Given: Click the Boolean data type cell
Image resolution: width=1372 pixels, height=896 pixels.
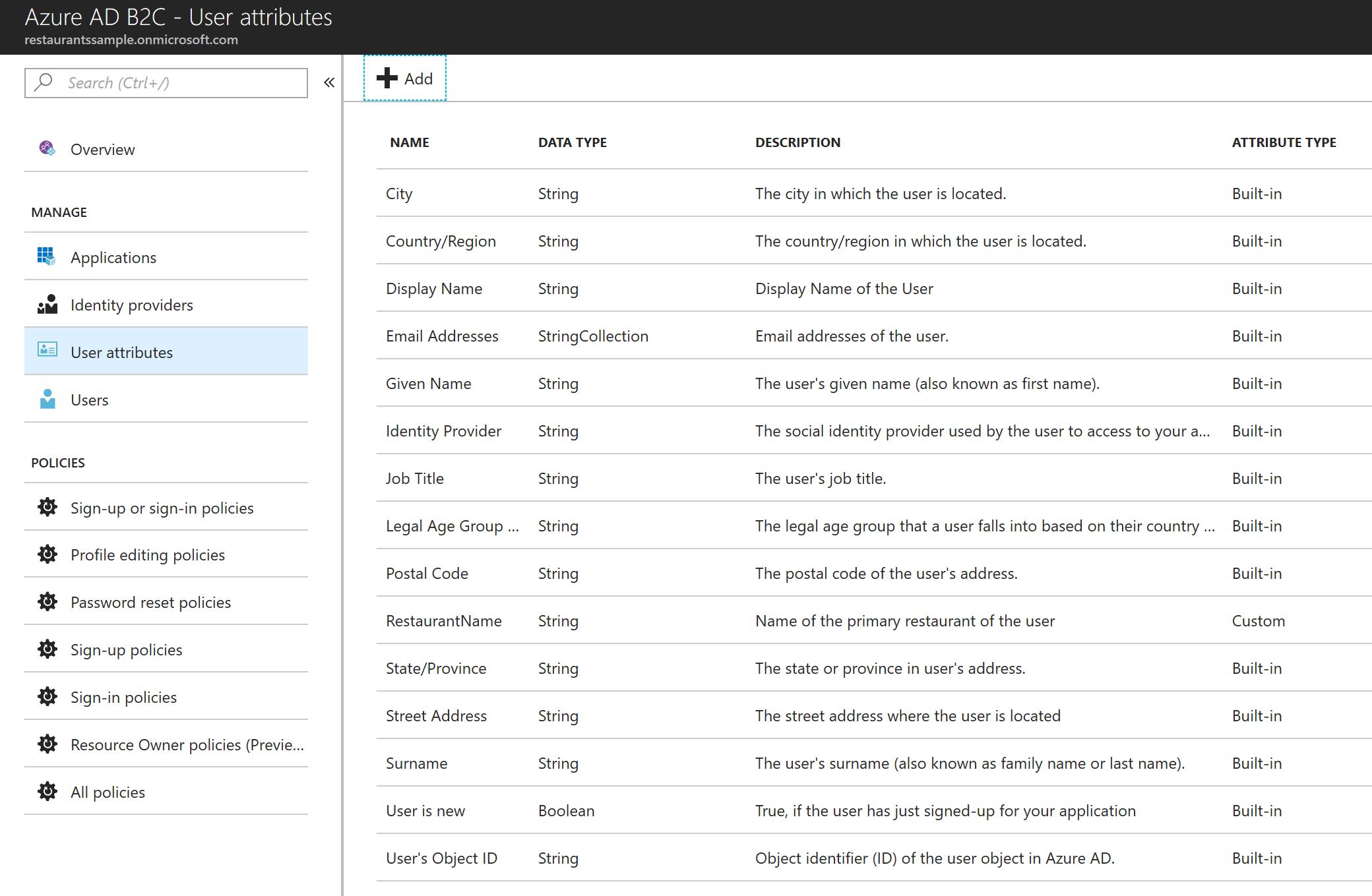Looking at the screenshot, I should pos(566,810).
